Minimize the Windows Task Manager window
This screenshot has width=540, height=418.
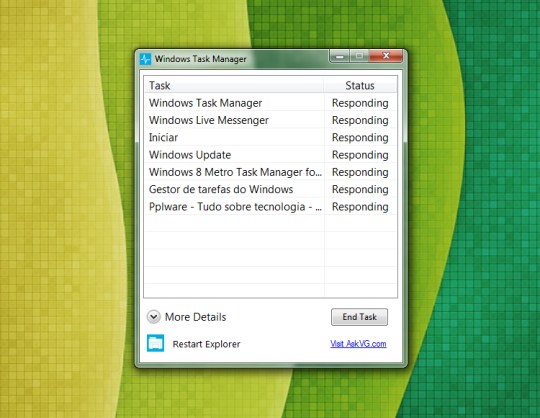tap(340, 56)
